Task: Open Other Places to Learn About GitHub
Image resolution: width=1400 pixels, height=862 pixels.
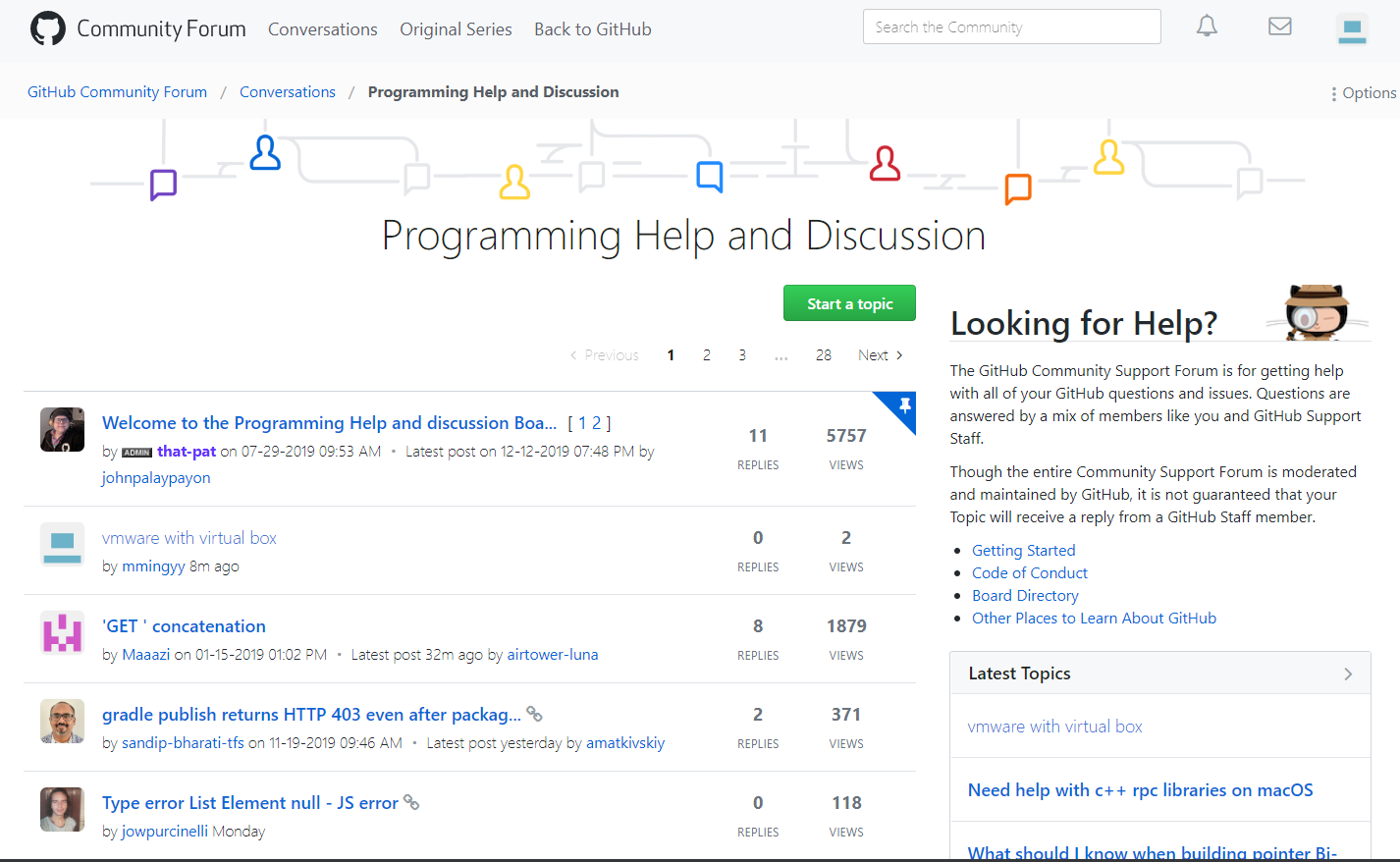Action: click(x=1094, y=619)
